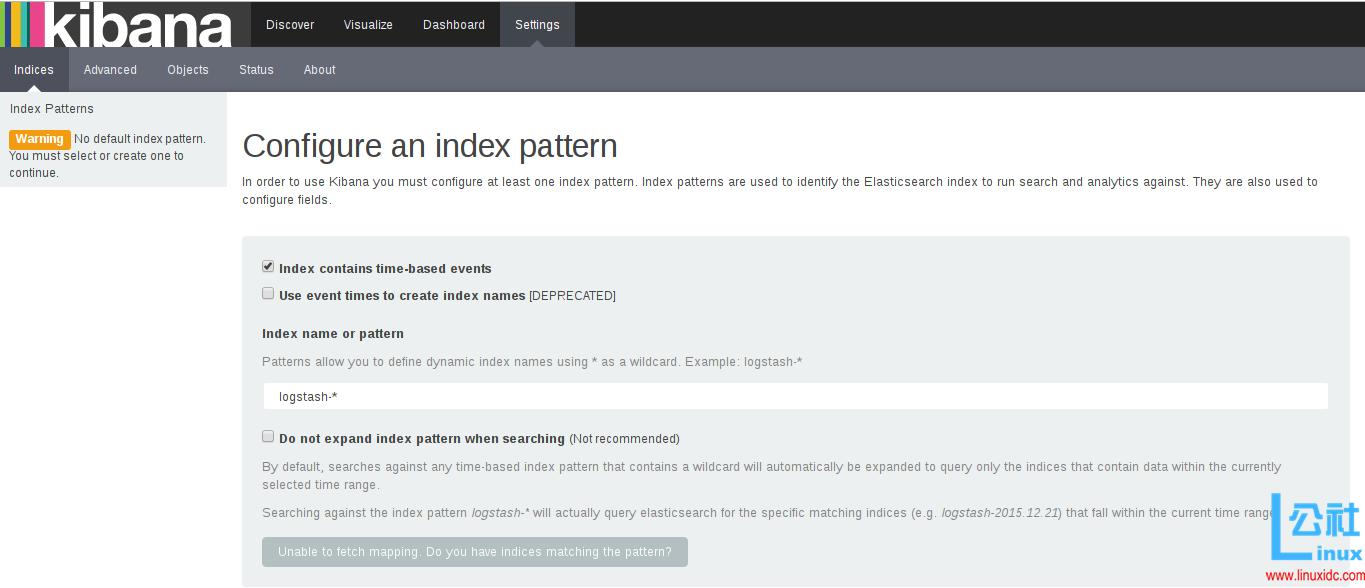Open the www.linuxidc.com link
Screen dimensions: 1365x588
[1313, 577]
